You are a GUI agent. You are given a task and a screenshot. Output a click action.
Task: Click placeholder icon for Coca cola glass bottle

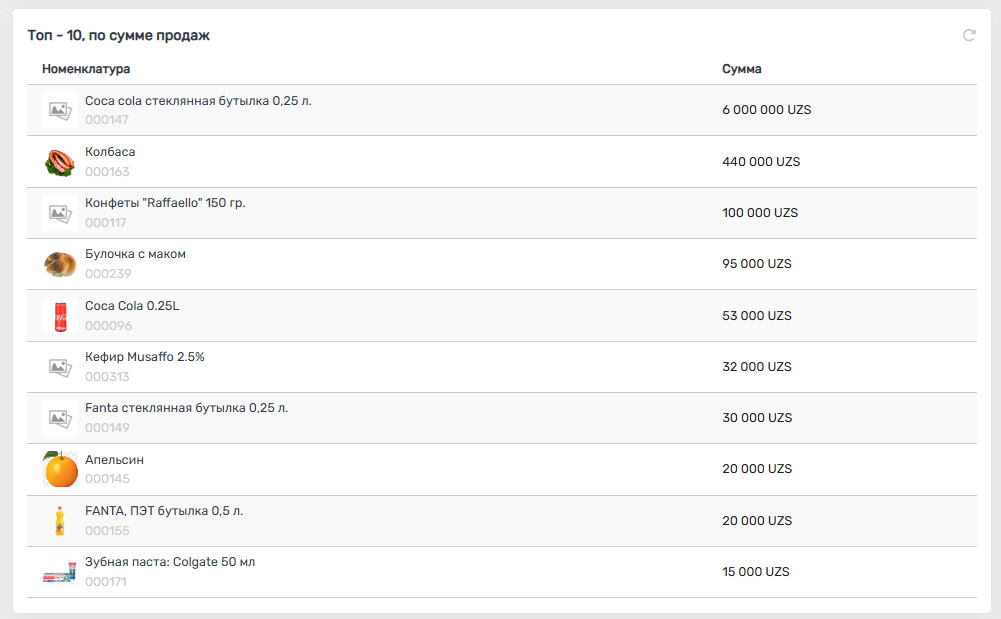pos(60,110)
